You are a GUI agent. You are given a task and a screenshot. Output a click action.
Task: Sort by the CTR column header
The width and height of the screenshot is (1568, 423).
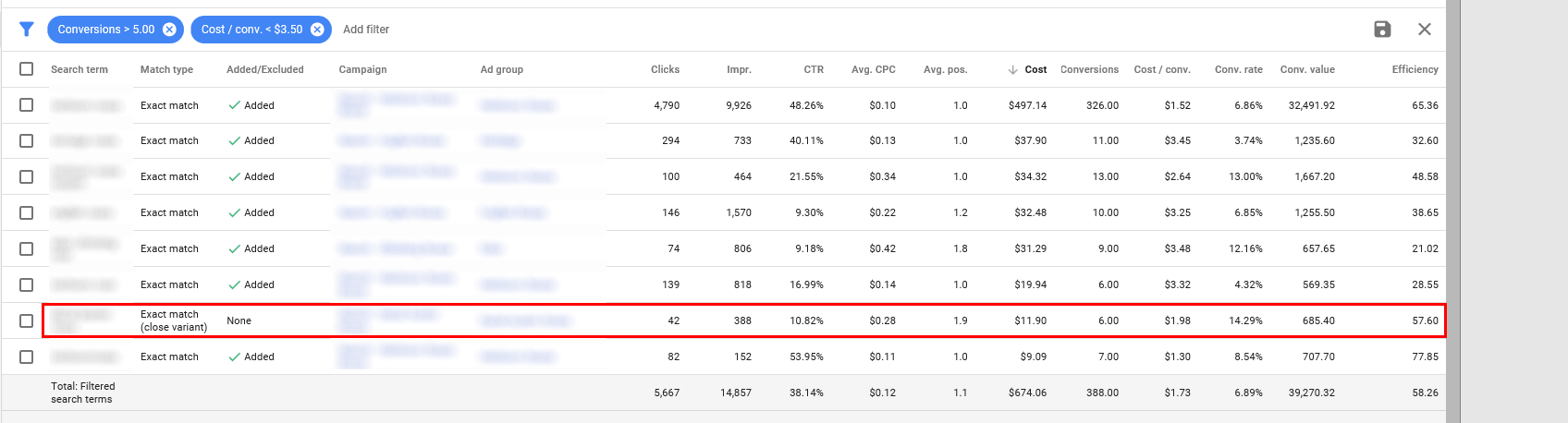pyautogui.click(x=814, y=69)
